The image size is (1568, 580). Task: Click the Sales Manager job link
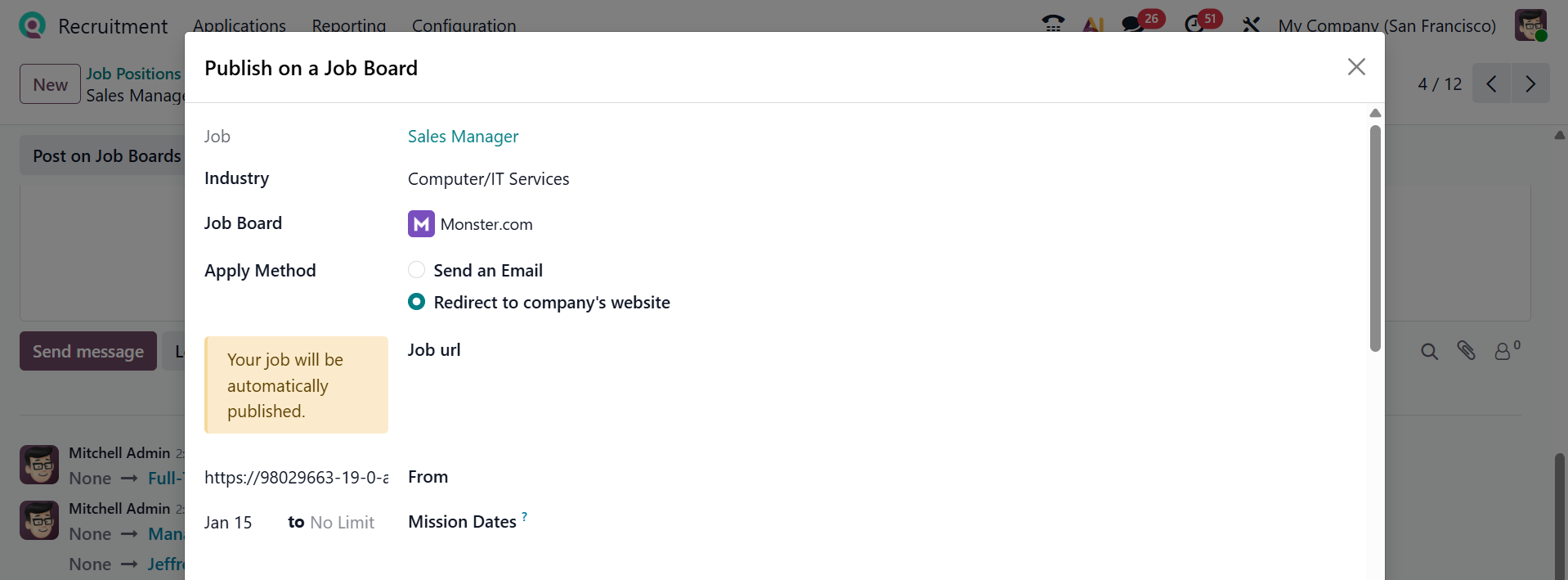(x=463, y=137)
